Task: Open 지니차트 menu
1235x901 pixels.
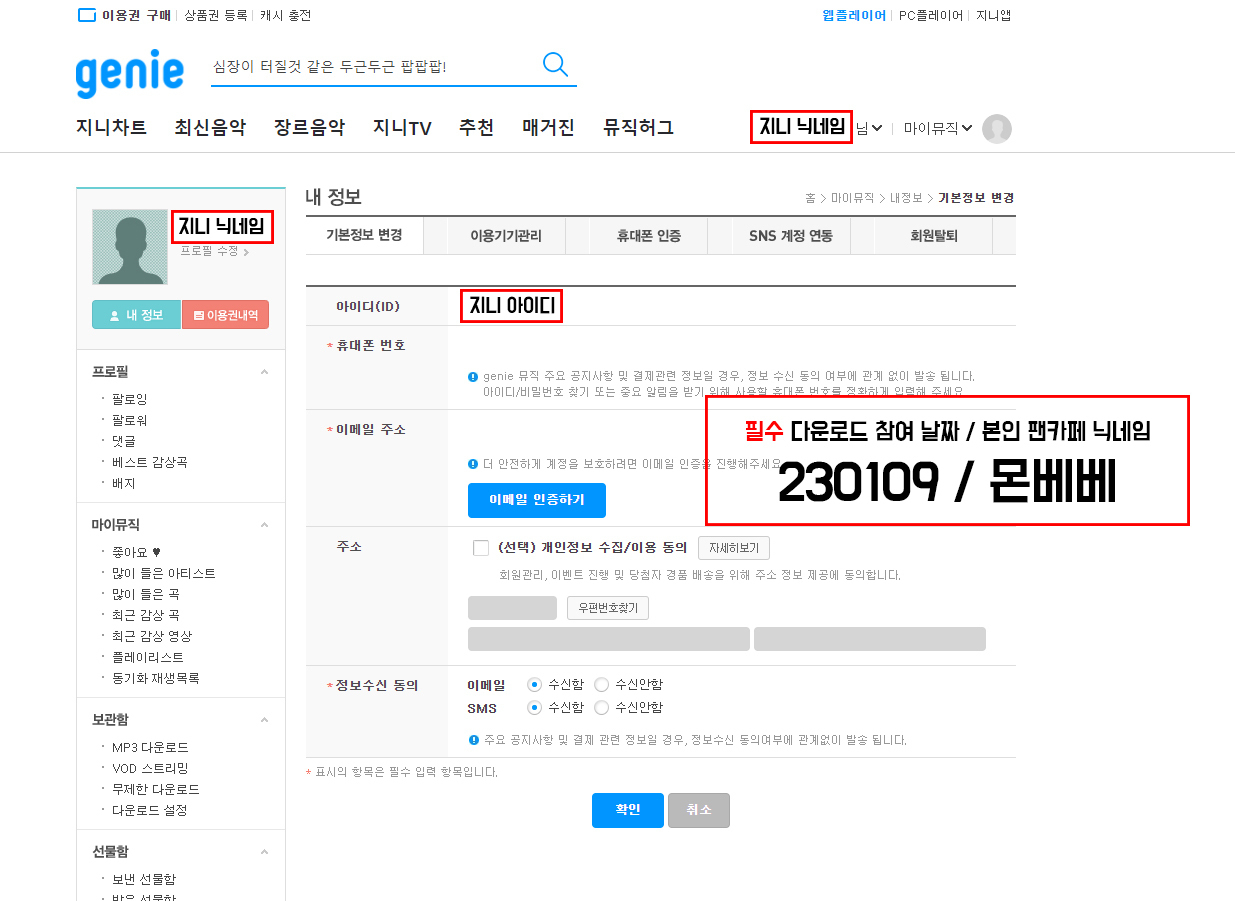Action: click(x=111, y=128)
